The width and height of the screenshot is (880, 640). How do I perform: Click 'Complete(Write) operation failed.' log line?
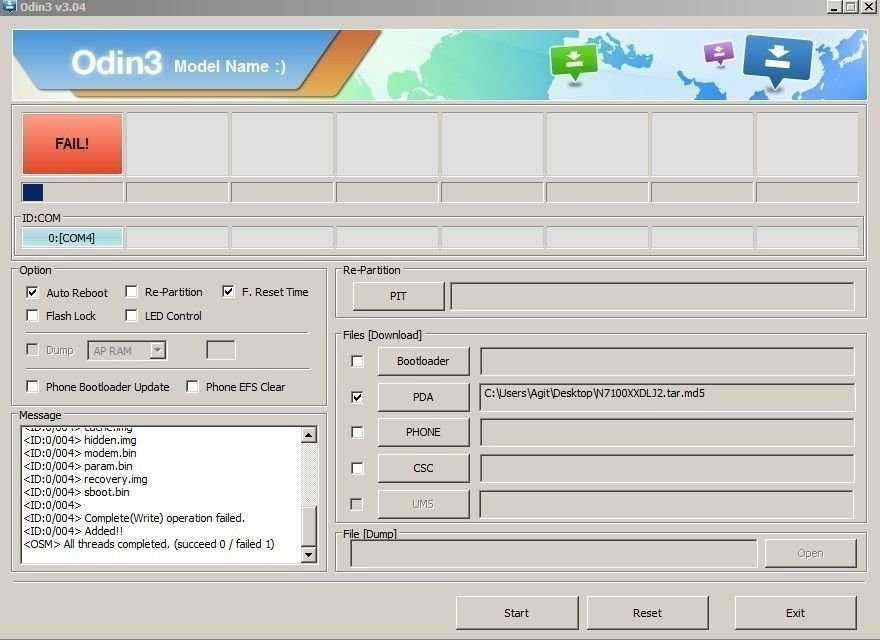click(134, 518)
